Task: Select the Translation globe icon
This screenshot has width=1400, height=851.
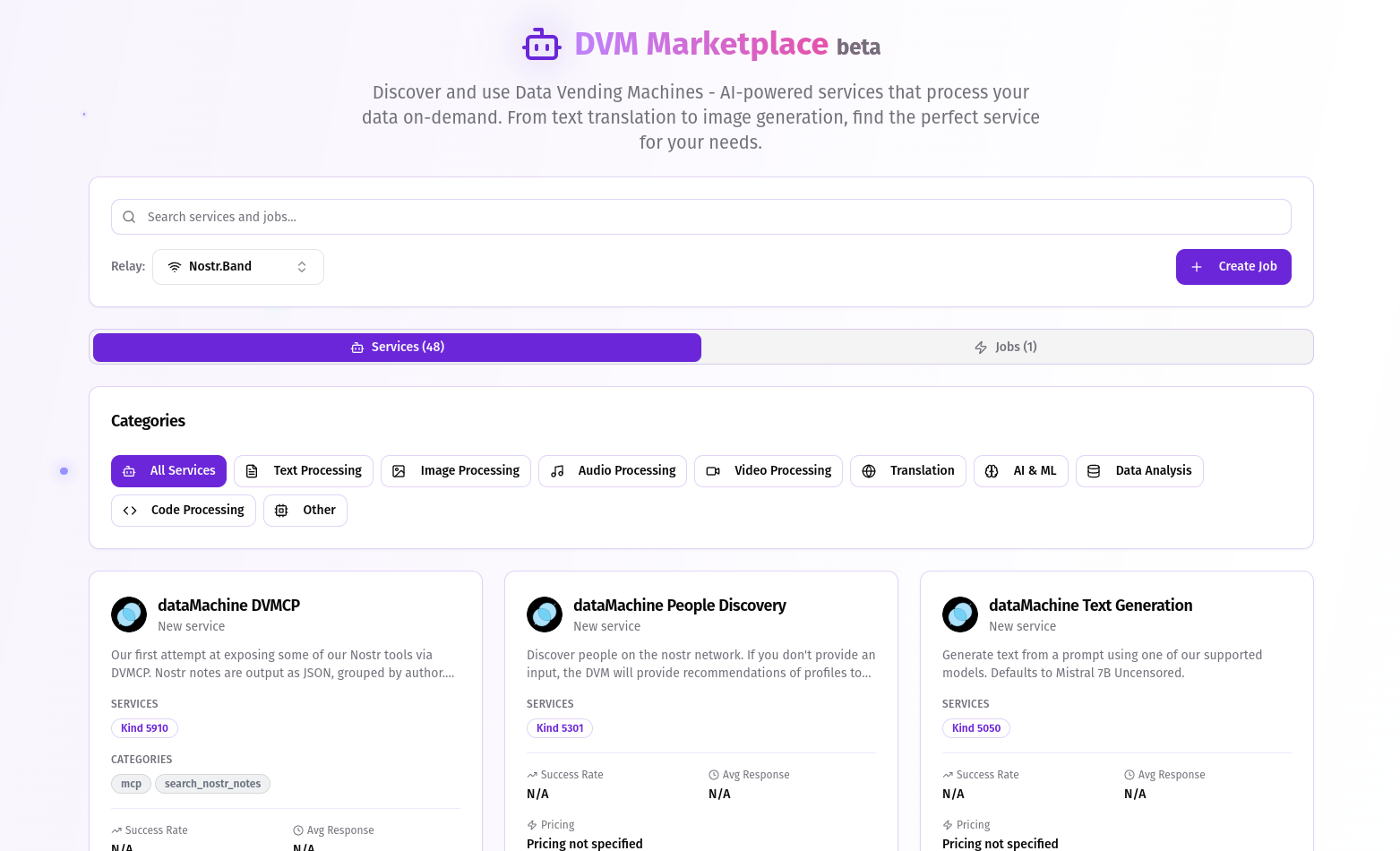Action: point(869,471)
